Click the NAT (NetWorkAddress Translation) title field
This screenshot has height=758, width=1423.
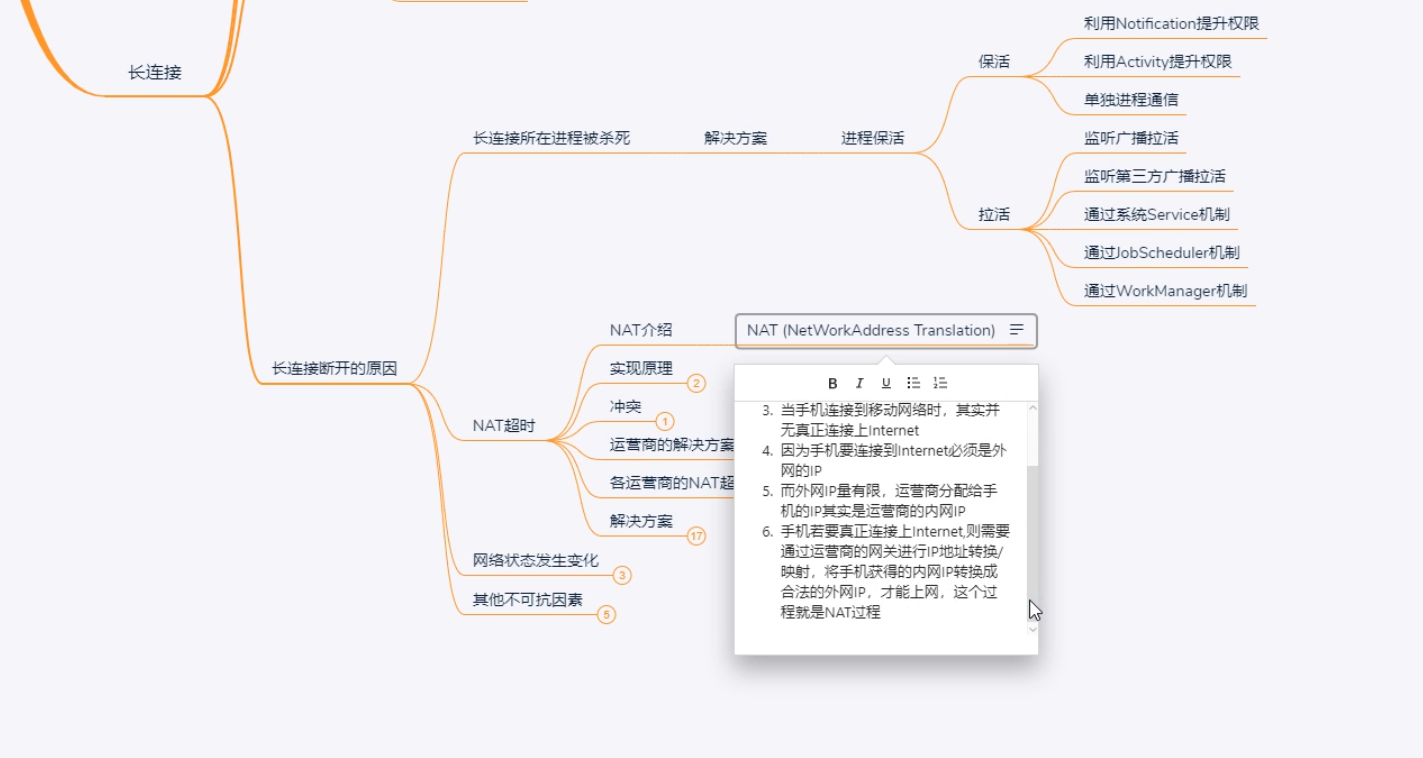(x=870, y=330)
